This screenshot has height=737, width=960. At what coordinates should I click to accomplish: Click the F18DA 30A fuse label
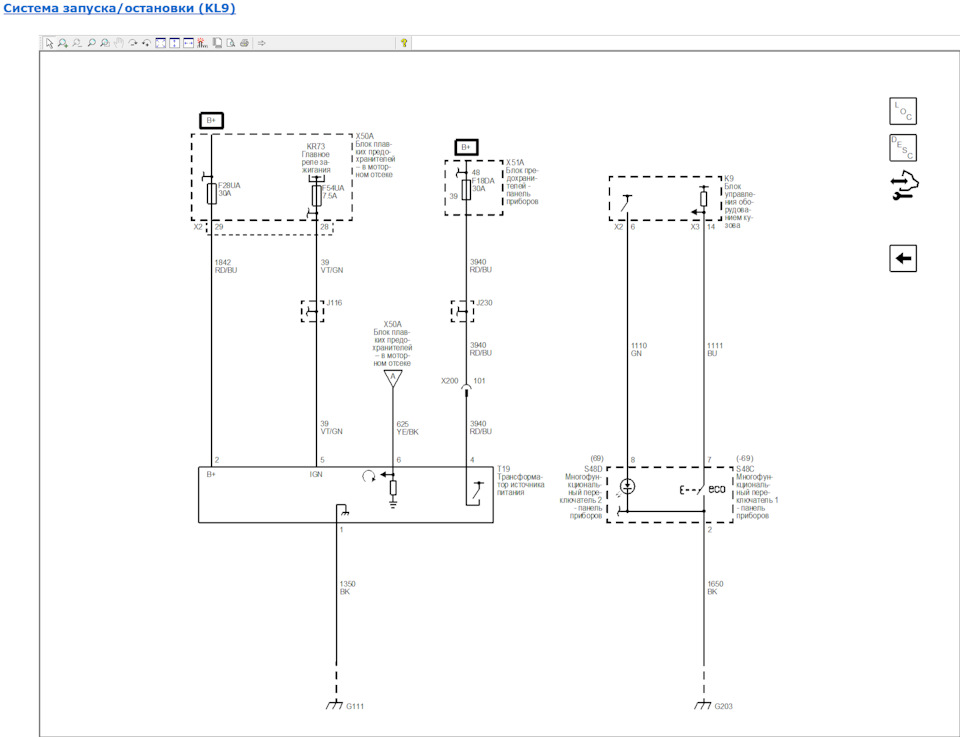point(482,185)
